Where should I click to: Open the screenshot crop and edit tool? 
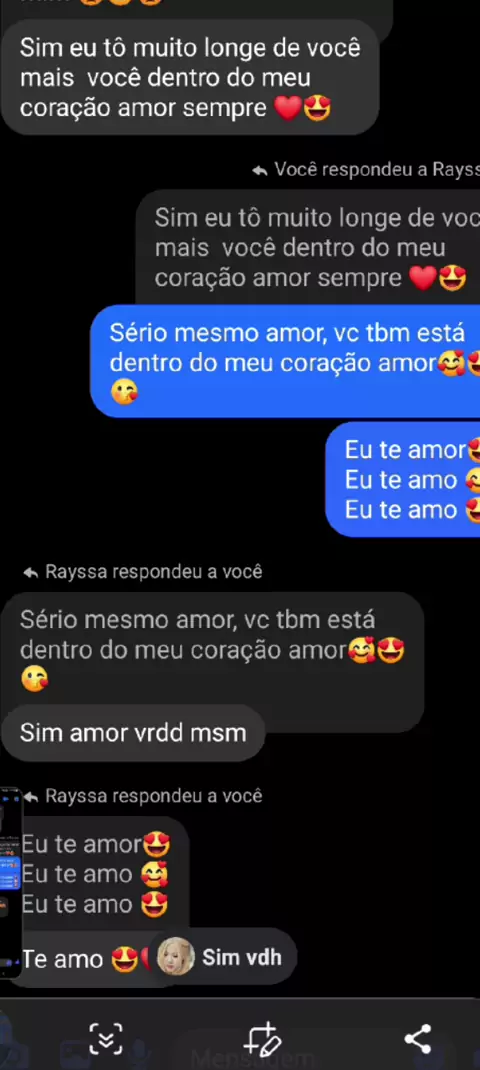tap(262, 1039)
